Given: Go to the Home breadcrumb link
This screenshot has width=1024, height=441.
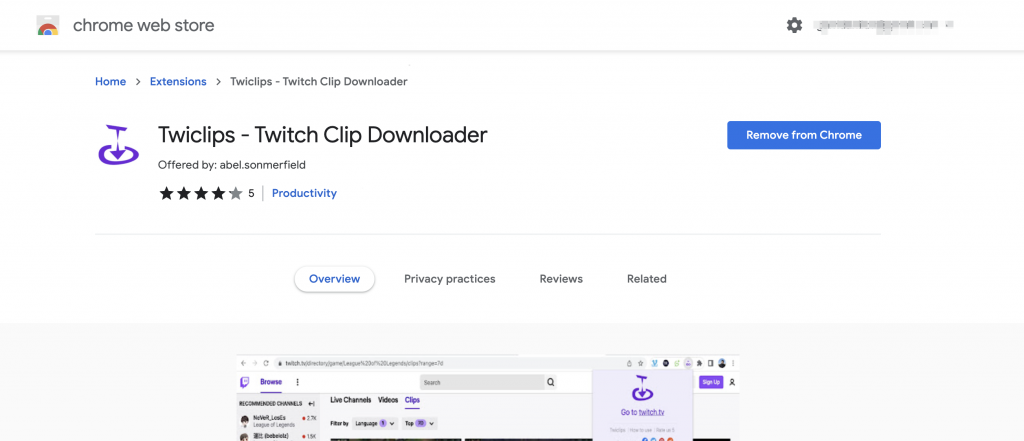Looking at the screenshot, I should click(x=110, y=82).
